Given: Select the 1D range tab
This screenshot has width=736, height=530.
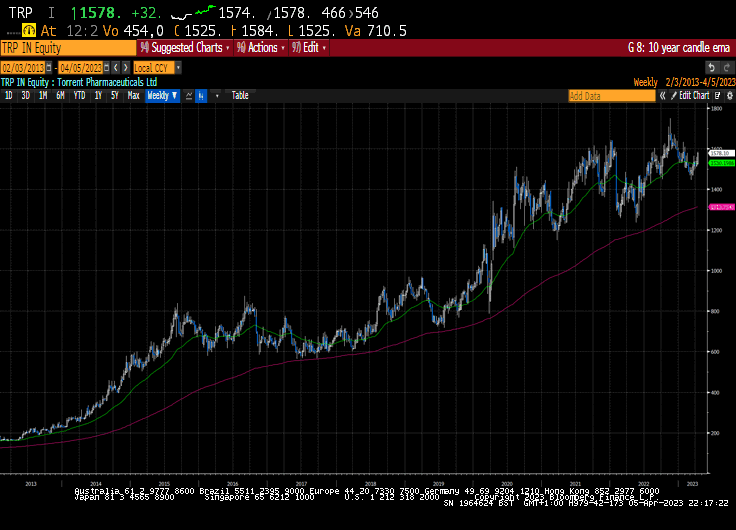Looking at the screenshot, I should click(8, 96).
